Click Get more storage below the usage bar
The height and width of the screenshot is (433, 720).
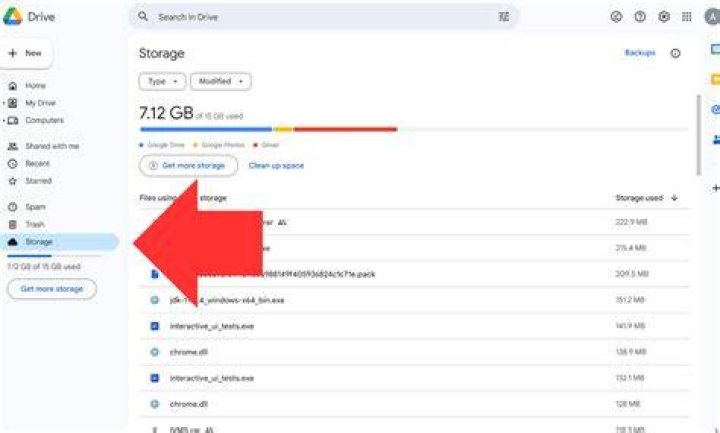coord(188,166)
